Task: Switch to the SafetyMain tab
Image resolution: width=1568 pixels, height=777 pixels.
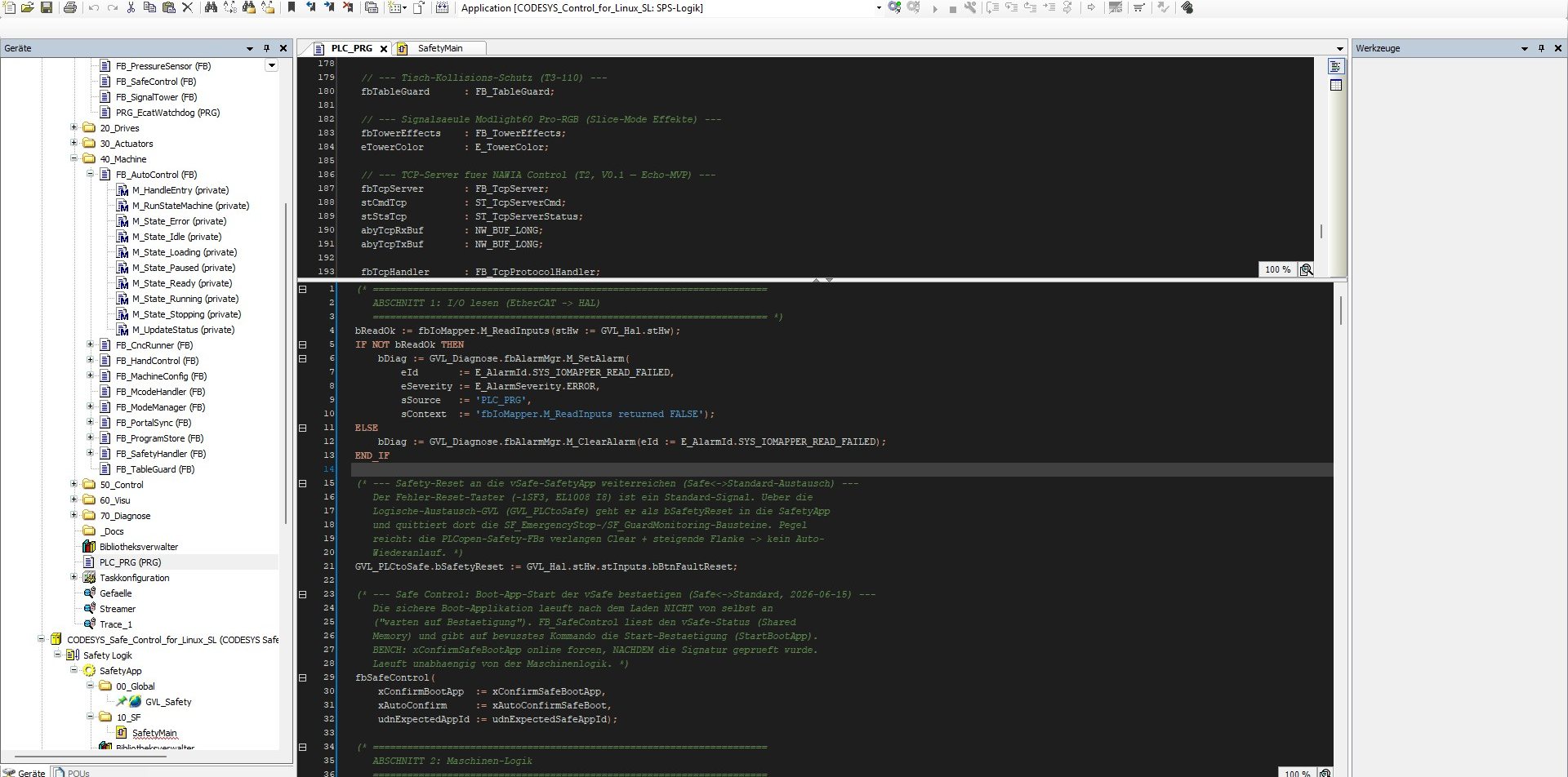Action: point(439,48)
